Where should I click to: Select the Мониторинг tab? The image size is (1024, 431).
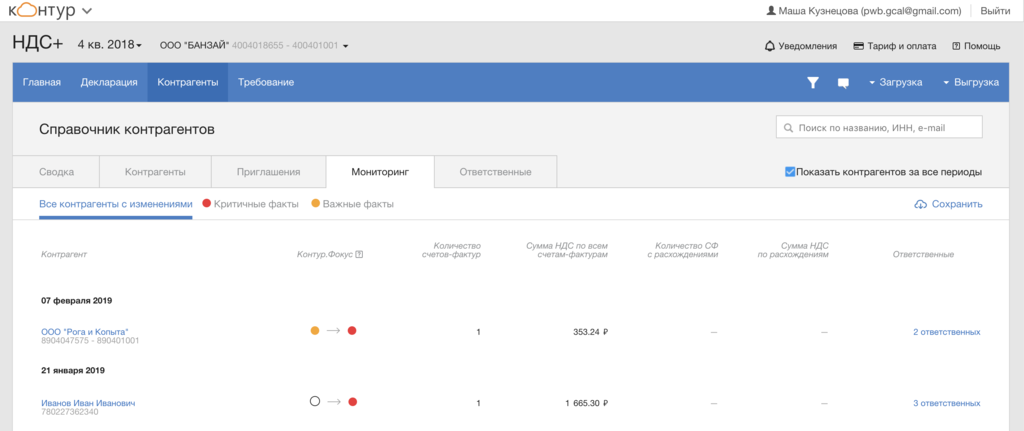click(379, 172)
